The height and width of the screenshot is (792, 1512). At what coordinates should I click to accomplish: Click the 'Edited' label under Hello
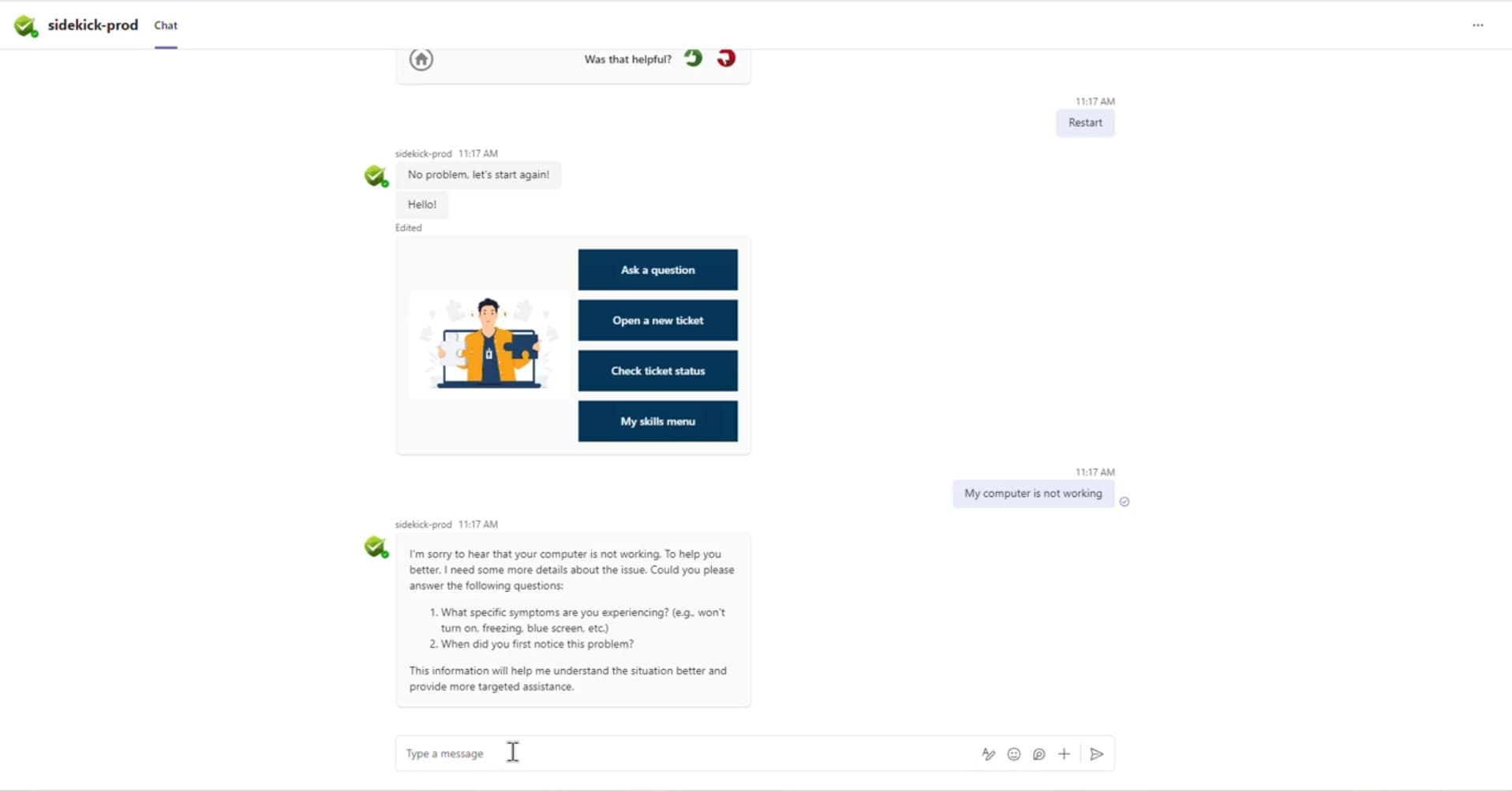[409, 228]
